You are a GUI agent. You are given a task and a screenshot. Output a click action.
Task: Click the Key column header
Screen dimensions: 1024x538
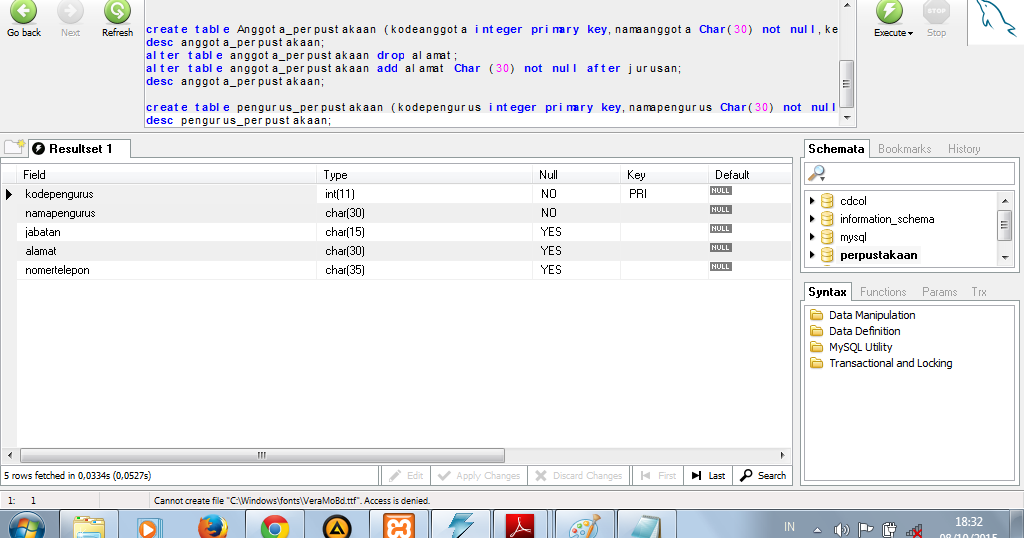(664, 174)
